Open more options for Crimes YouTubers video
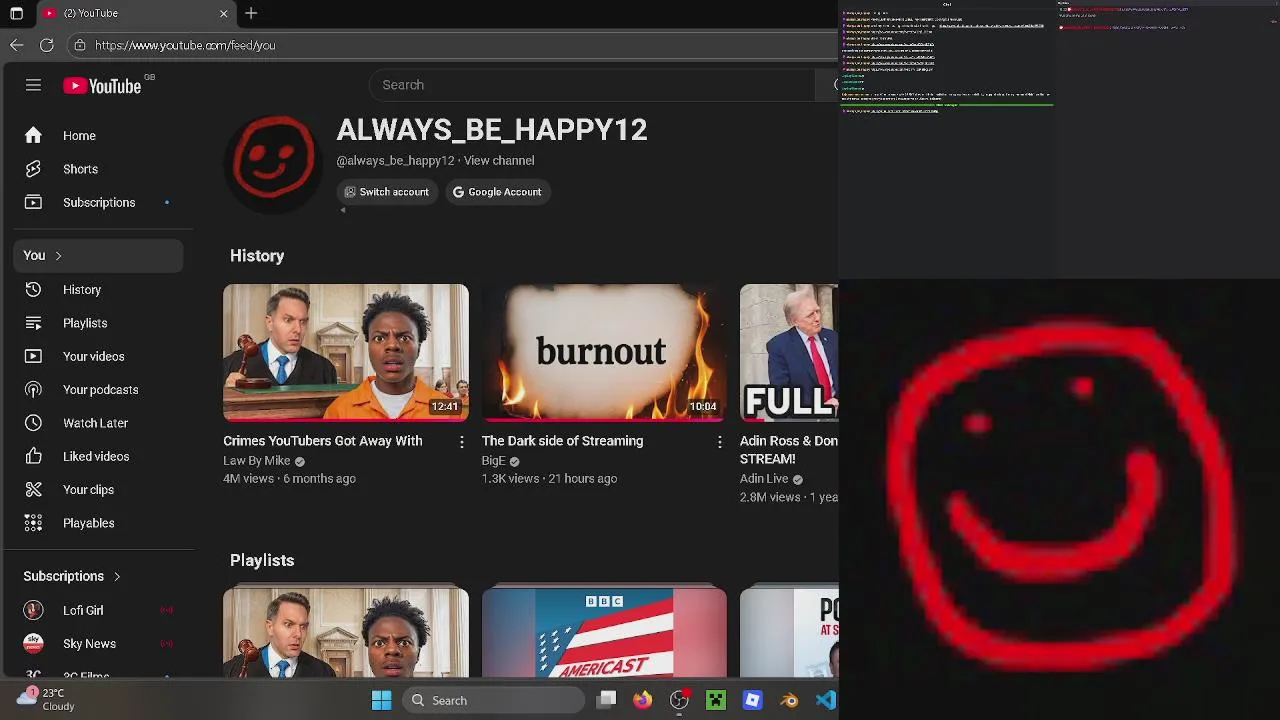The width and height of the screenshot is (1280, 720). coord(461,441)
